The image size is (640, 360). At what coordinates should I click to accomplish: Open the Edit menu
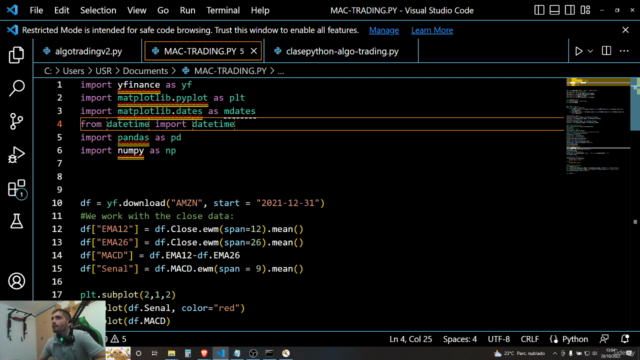[62, 10]
